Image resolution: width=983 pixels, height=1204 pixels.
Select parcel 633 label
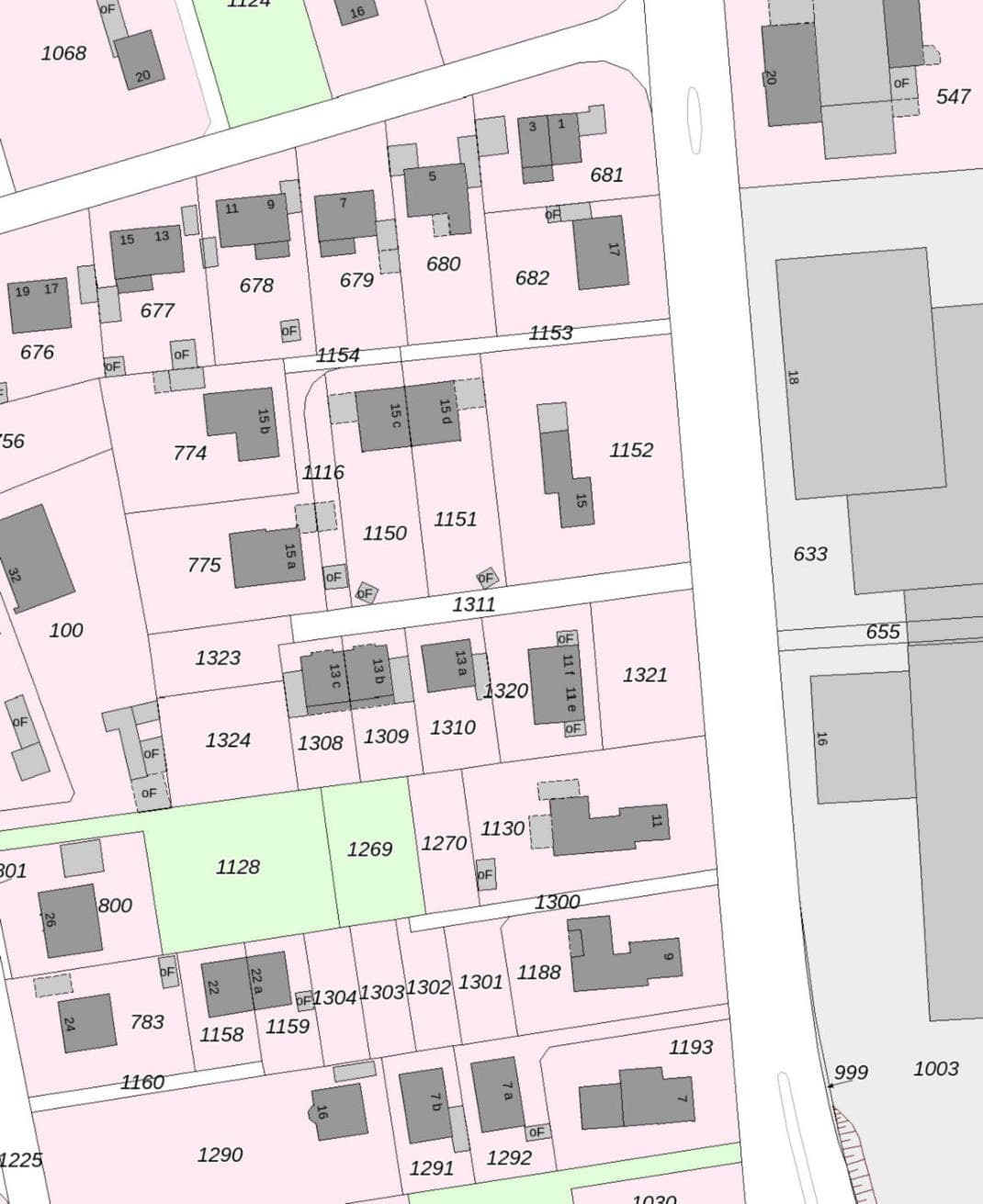click(810, 554)
